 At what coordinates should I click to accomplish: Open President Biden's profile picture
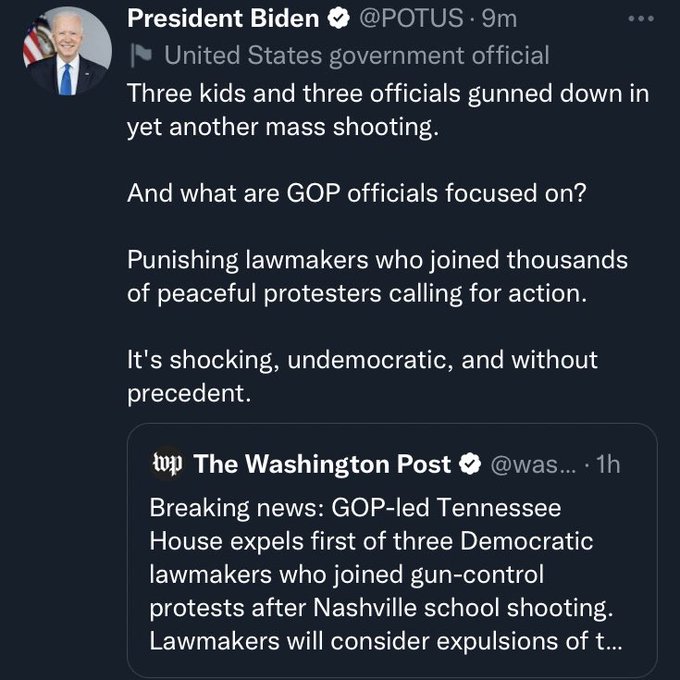[x=65, y=54]
